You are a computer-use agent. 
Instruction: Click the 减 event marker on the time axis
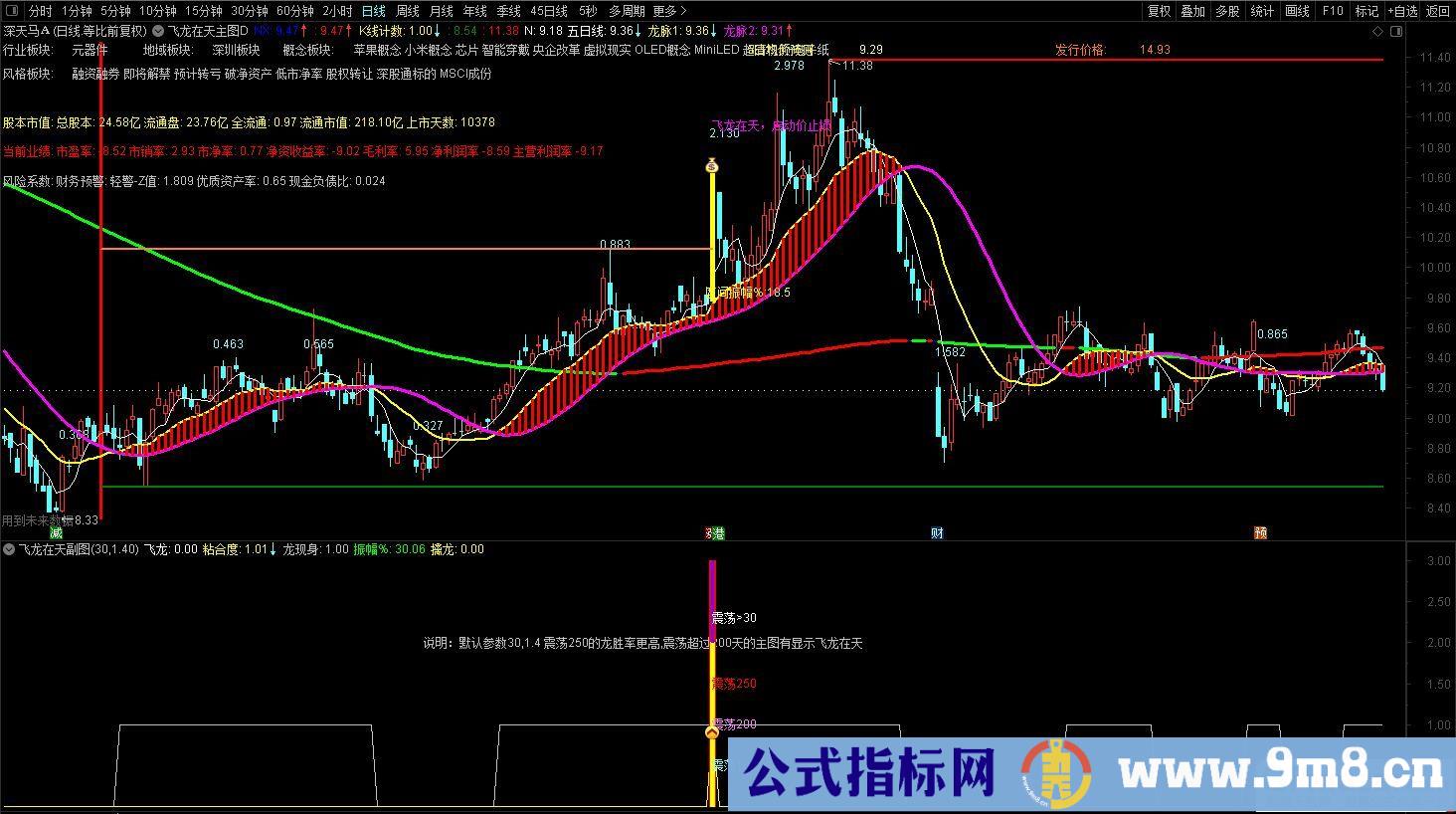pos(56,533)
